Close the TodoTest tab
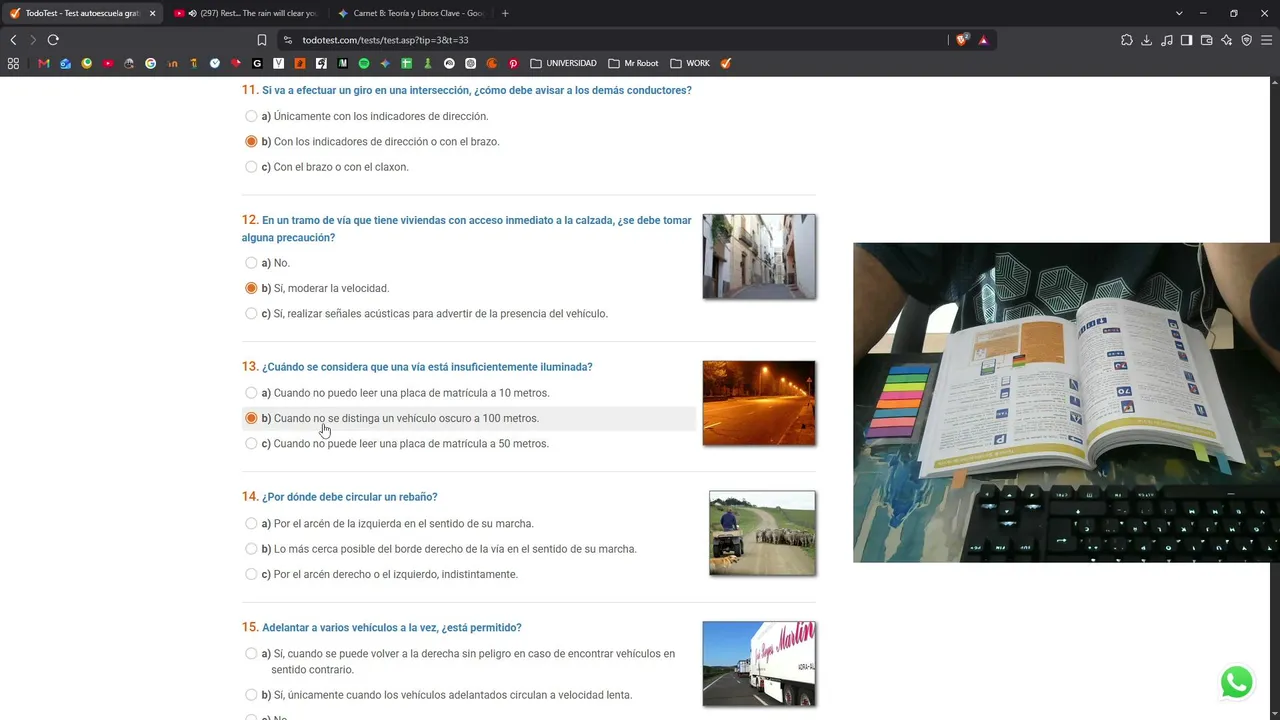The image size is (1280, 720). click(x=153, y=13)
